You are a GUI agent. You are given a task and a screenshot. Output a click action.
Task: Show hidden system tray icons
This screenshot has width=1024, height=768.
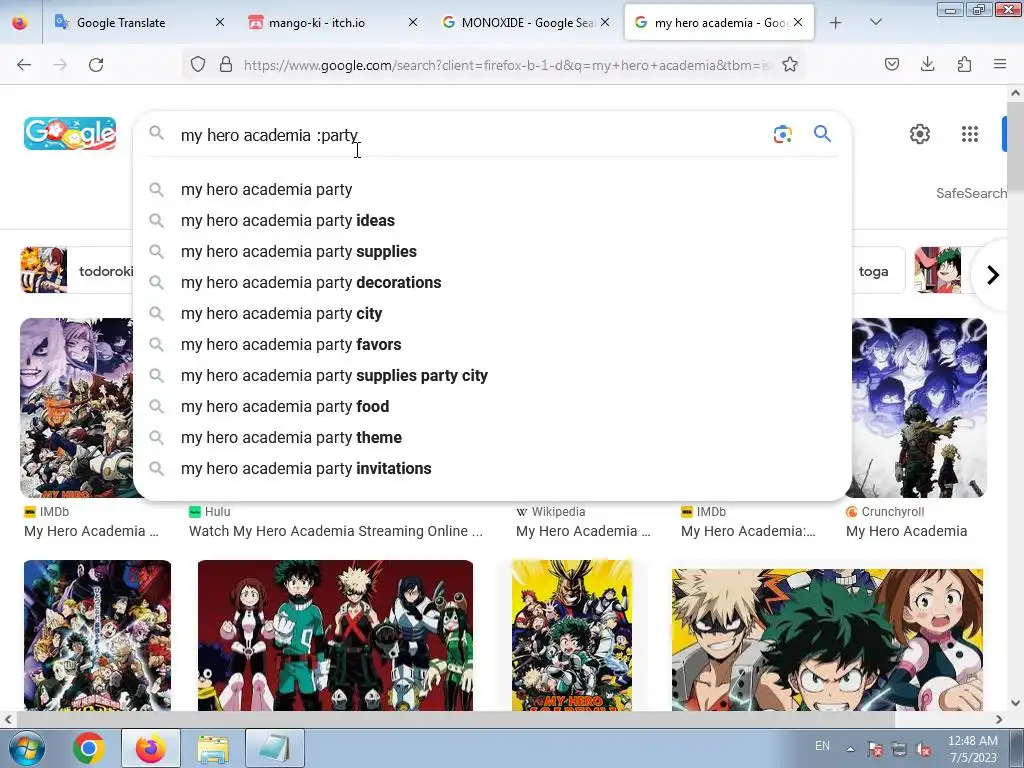(850, 749)
